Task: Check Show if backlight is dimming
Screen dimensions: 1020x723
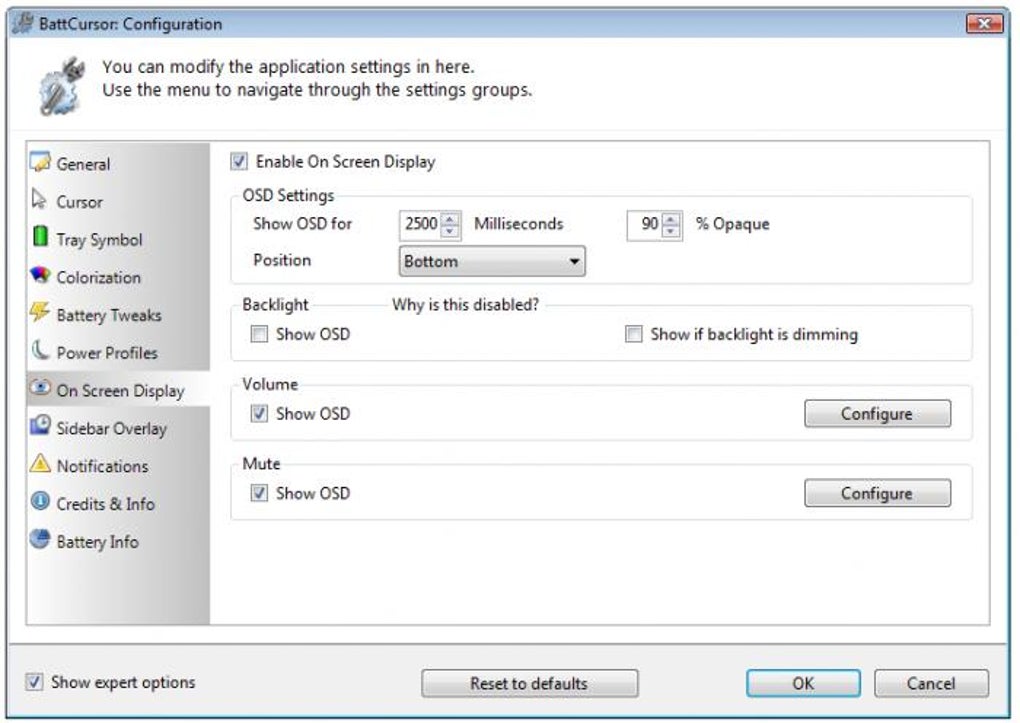Action: pyautogui.click(x=634, y=334)
